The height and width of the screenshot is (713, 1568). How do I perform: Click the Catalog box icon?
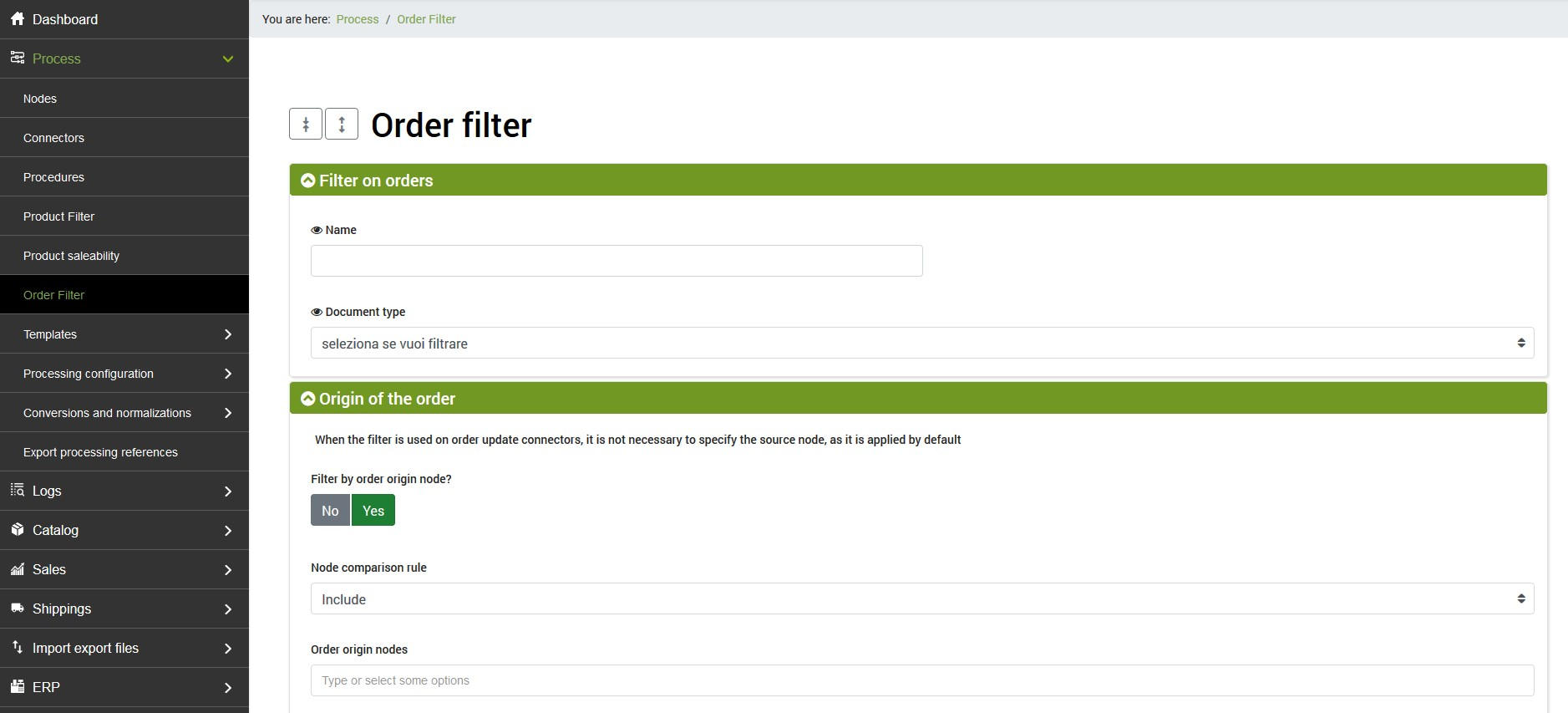18,530
